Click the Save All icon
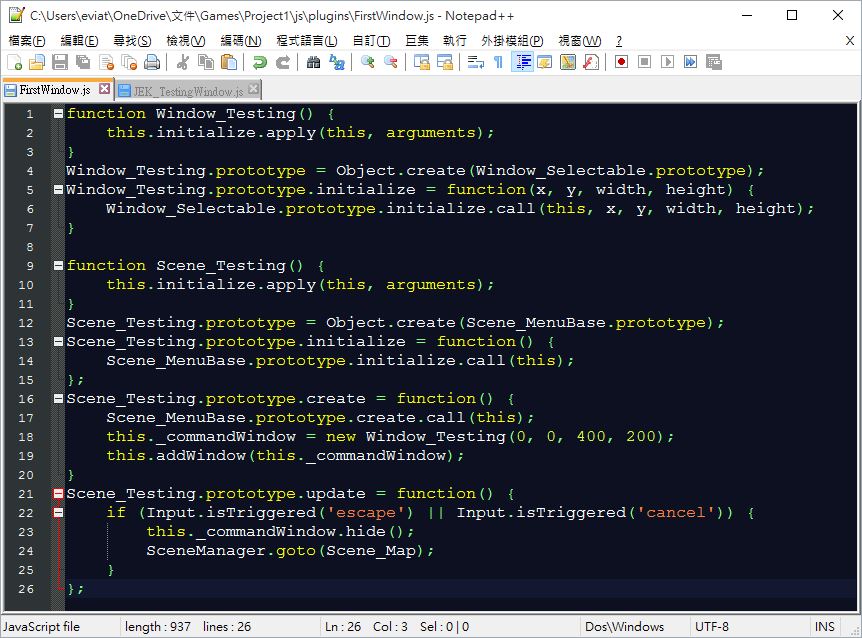The height and width of the screenshot is (638, 862). tap(83, 62)
